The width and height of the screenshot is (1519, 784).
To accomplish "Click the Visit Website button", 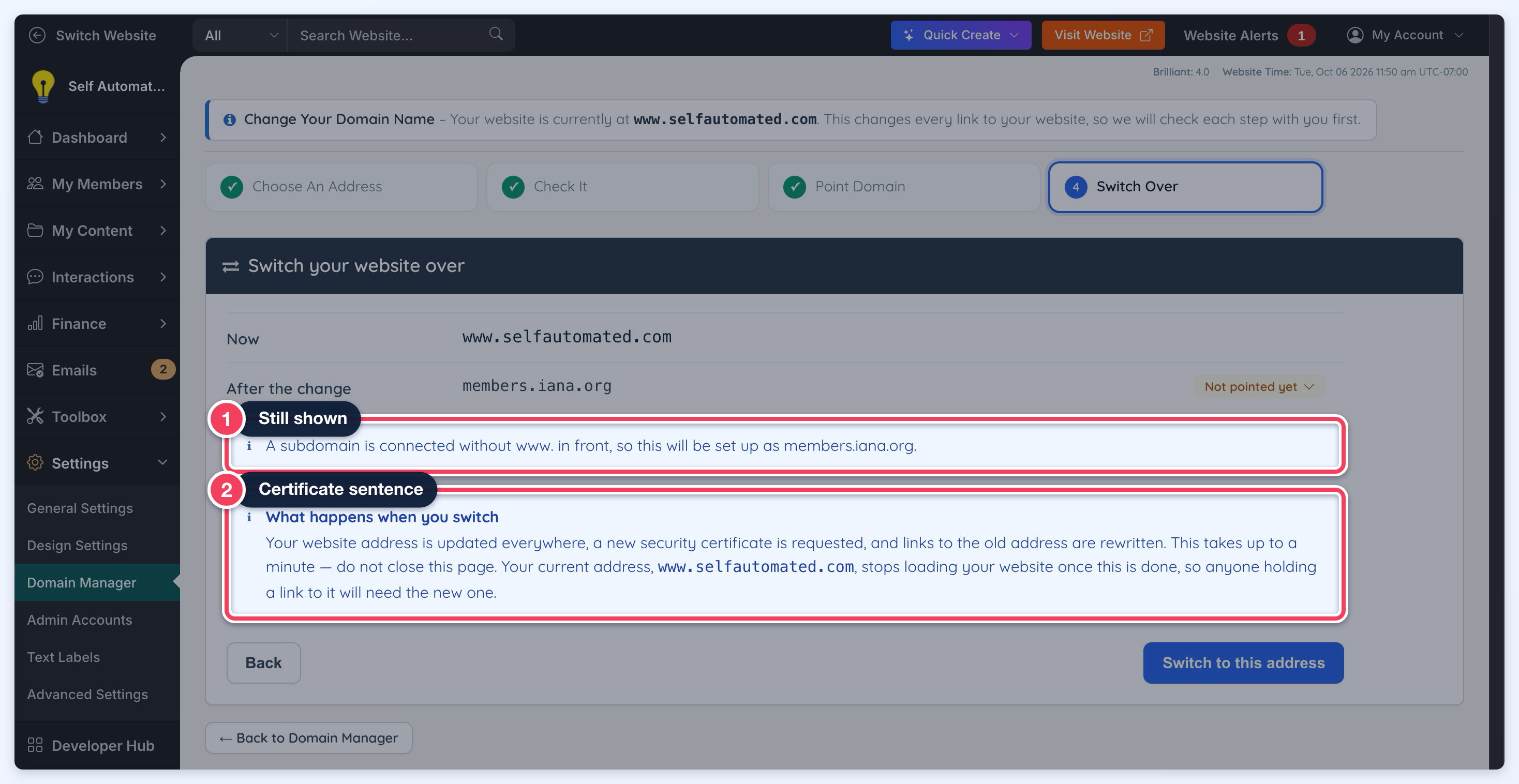I will [x=1103, y=35].
